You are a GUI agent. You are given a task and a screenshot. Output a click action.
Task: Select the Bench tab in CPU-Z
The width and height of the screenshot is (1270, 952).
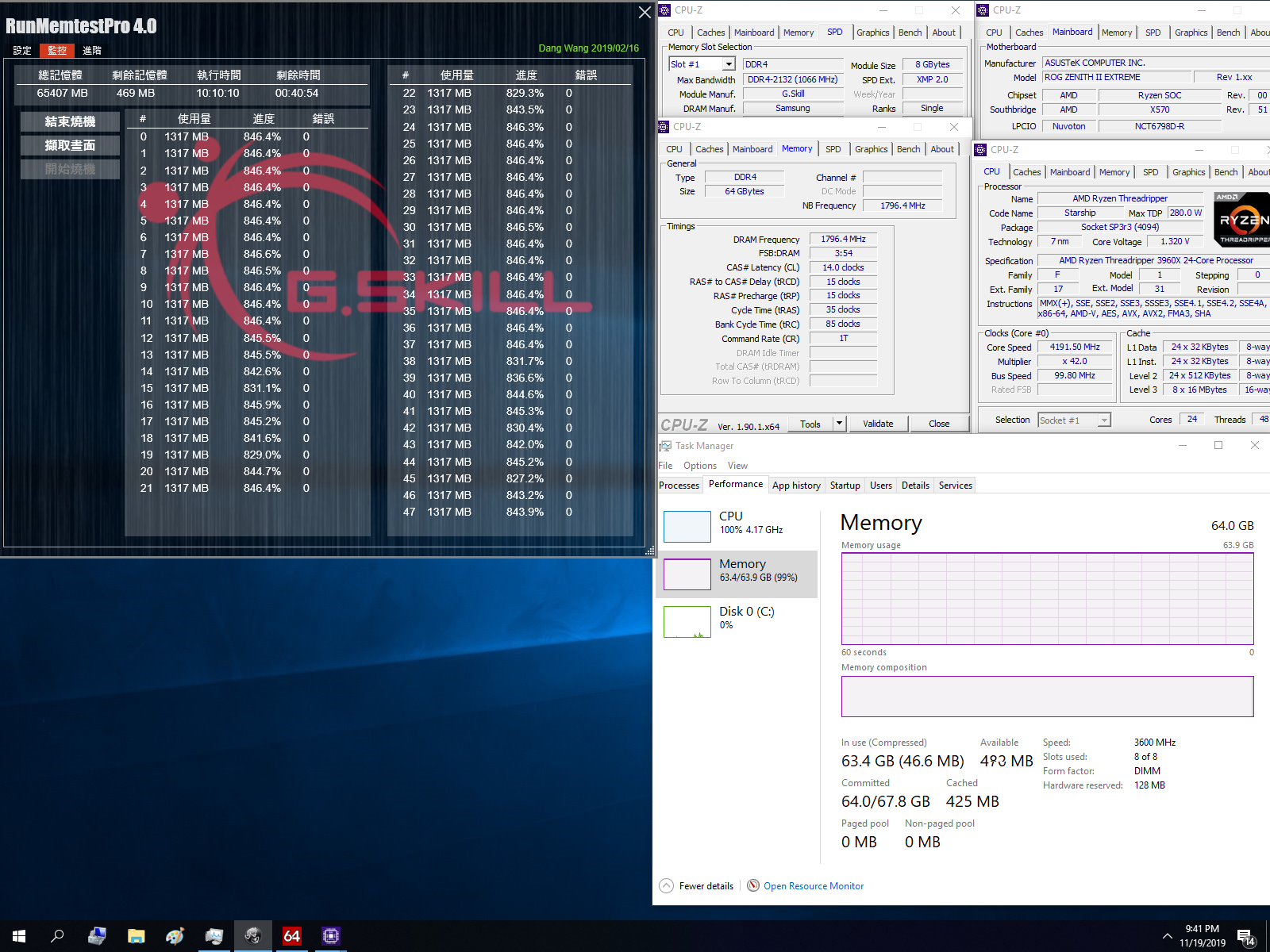click(x=908, y=148)
